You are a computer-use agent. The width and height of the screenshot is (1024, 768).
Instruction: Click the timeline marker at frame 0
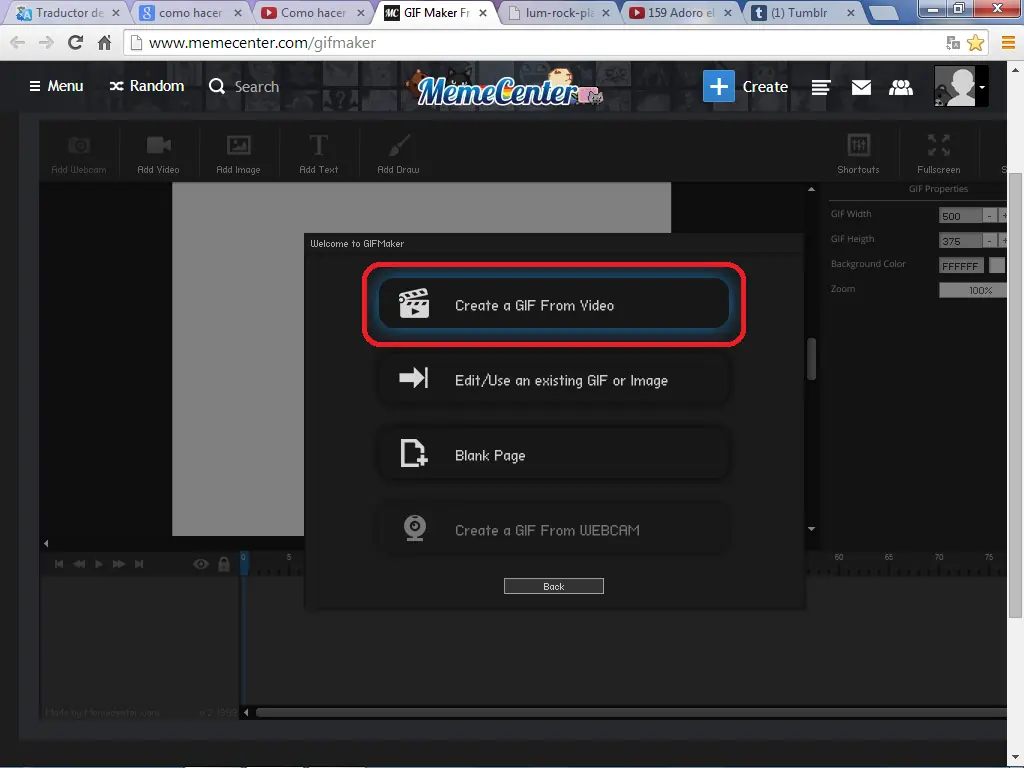pyautogui.click(x=244, y=562)
